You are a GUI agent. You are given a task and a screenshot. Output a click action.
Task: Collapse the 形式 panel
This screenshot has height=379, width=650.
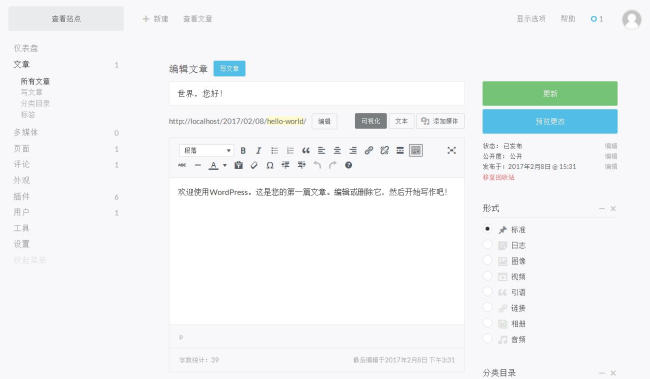click(x=601, y=209)
